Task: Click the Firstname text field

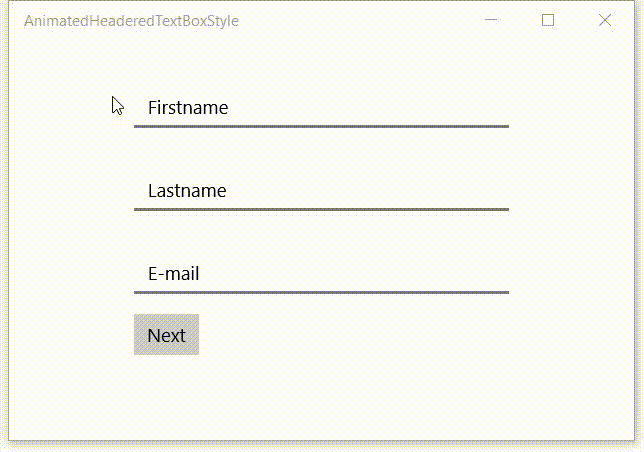Action: [321, 108]
